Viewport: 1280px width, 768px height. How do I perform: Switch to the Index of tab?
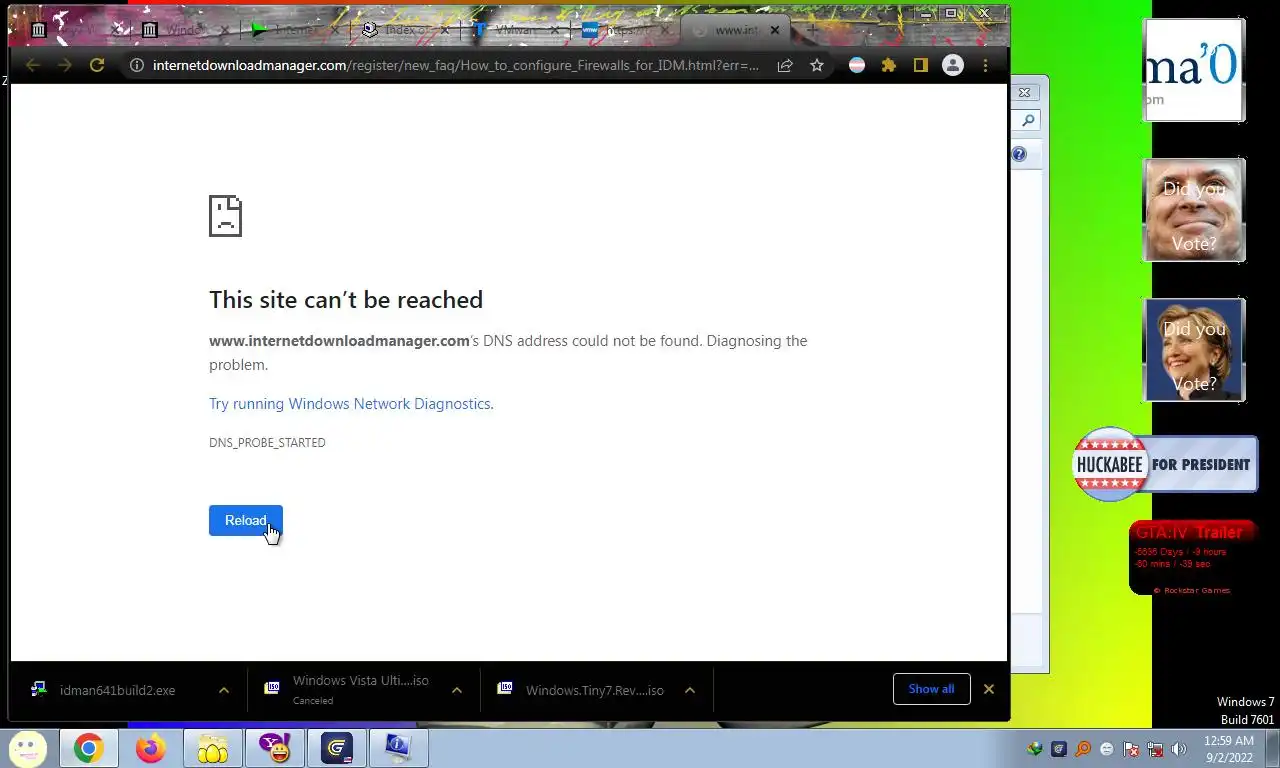[405, 30]
